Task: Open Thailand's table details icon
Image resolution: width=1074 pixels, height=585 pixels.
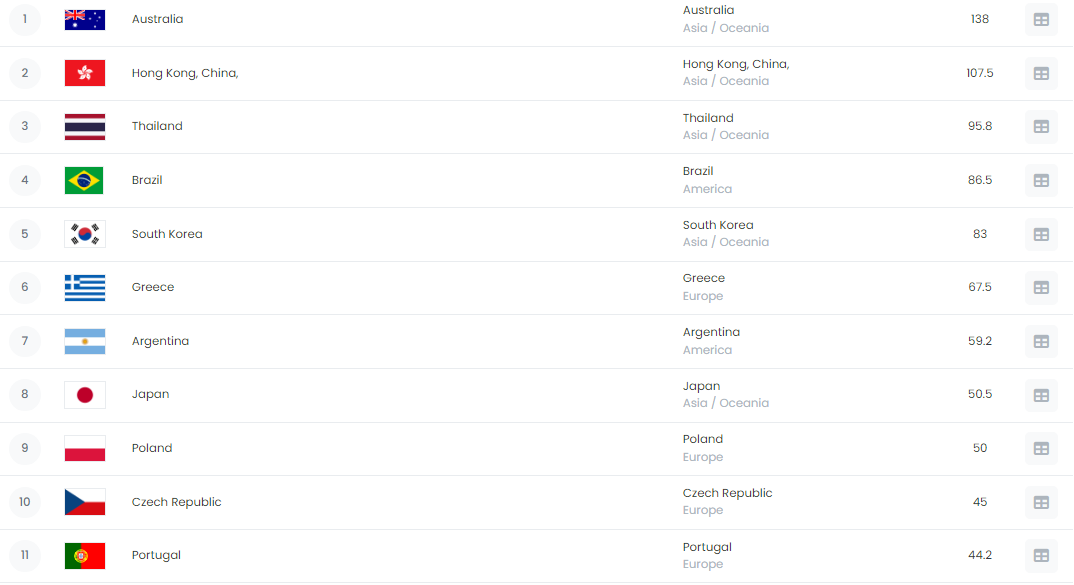Action: tap(1041, 127)
